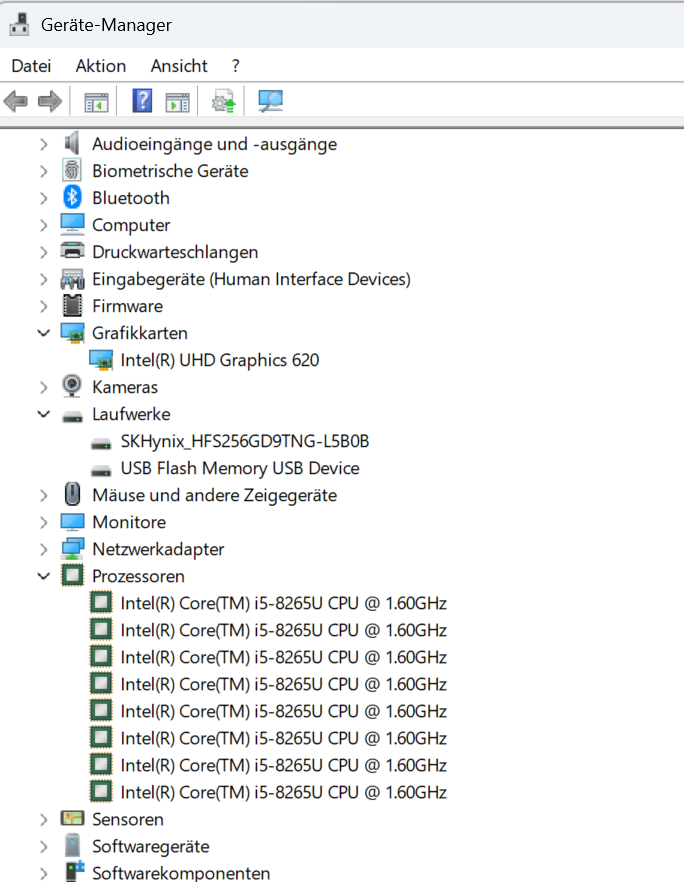The image size is (684, 882).
Task: Select the Monitore category label
Action: click(129, 522)
